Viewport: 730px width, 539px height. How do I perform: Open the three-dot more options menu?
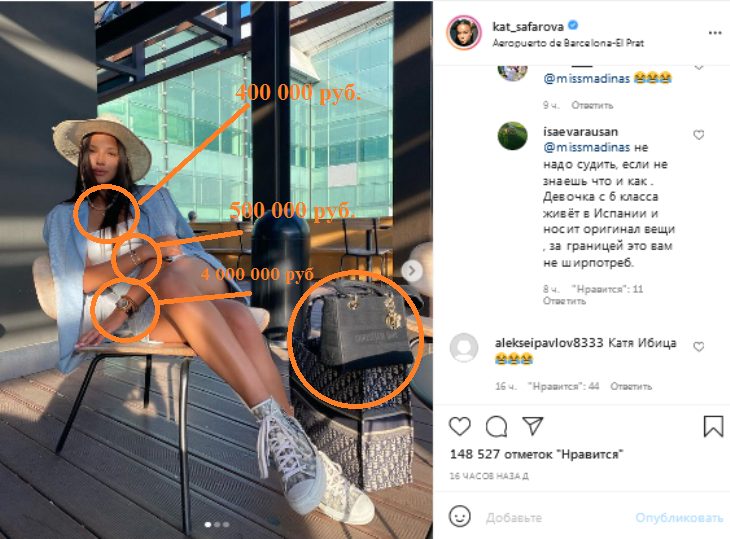click(715, 33)
